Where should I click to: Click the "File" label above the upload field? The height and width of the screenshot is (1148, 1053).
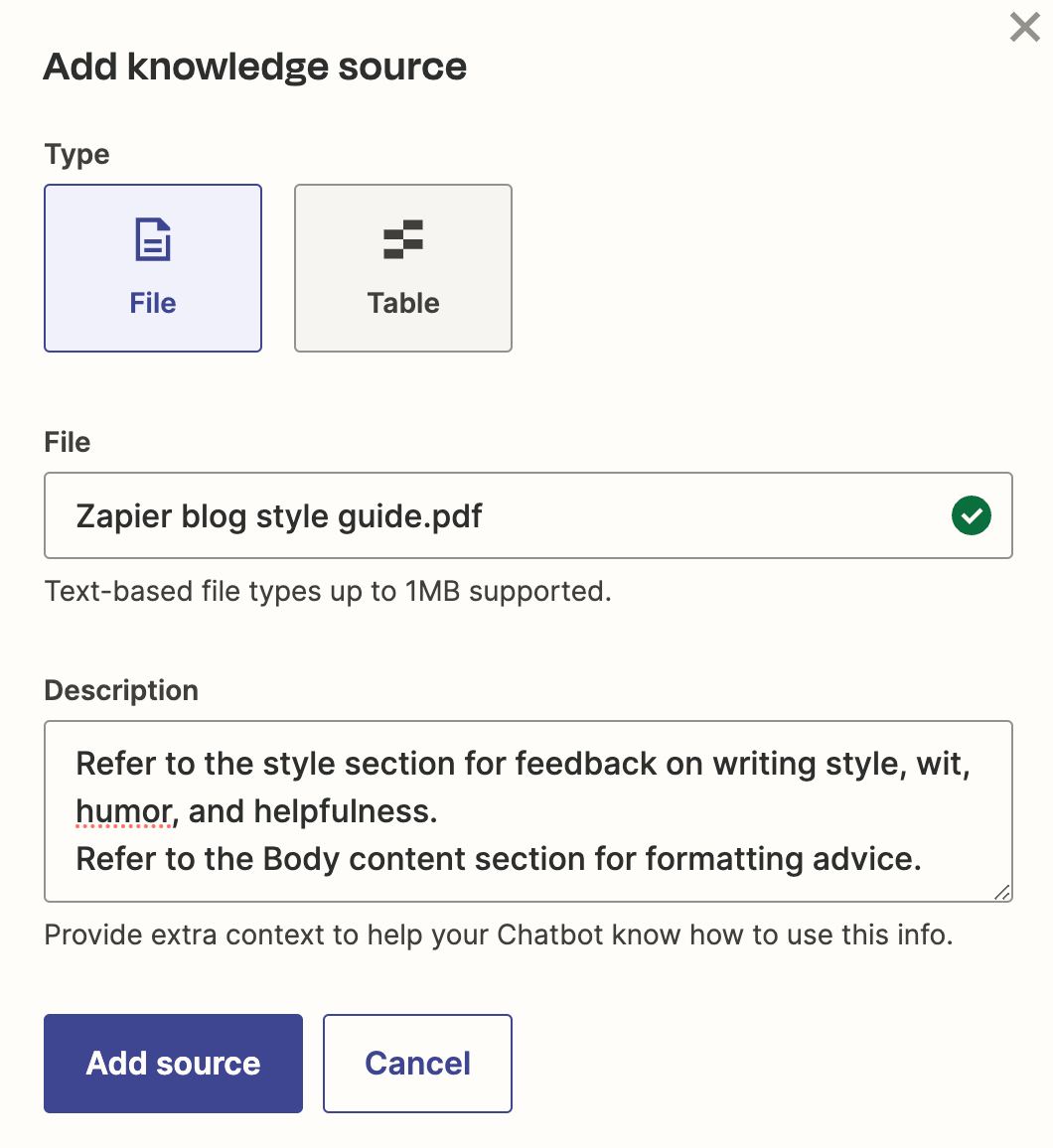pyautogui.click(x=68, y=442)
